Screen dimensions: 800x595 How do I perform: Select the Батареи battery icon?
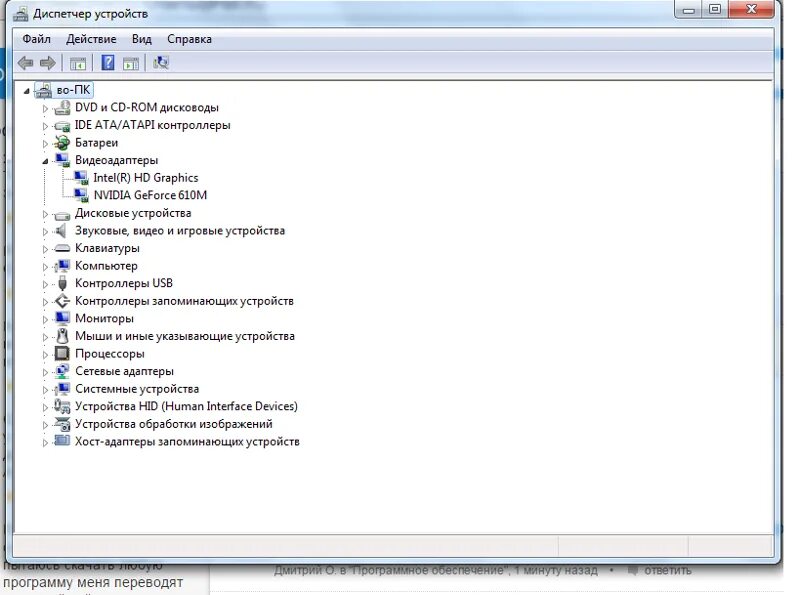(62, 143)
